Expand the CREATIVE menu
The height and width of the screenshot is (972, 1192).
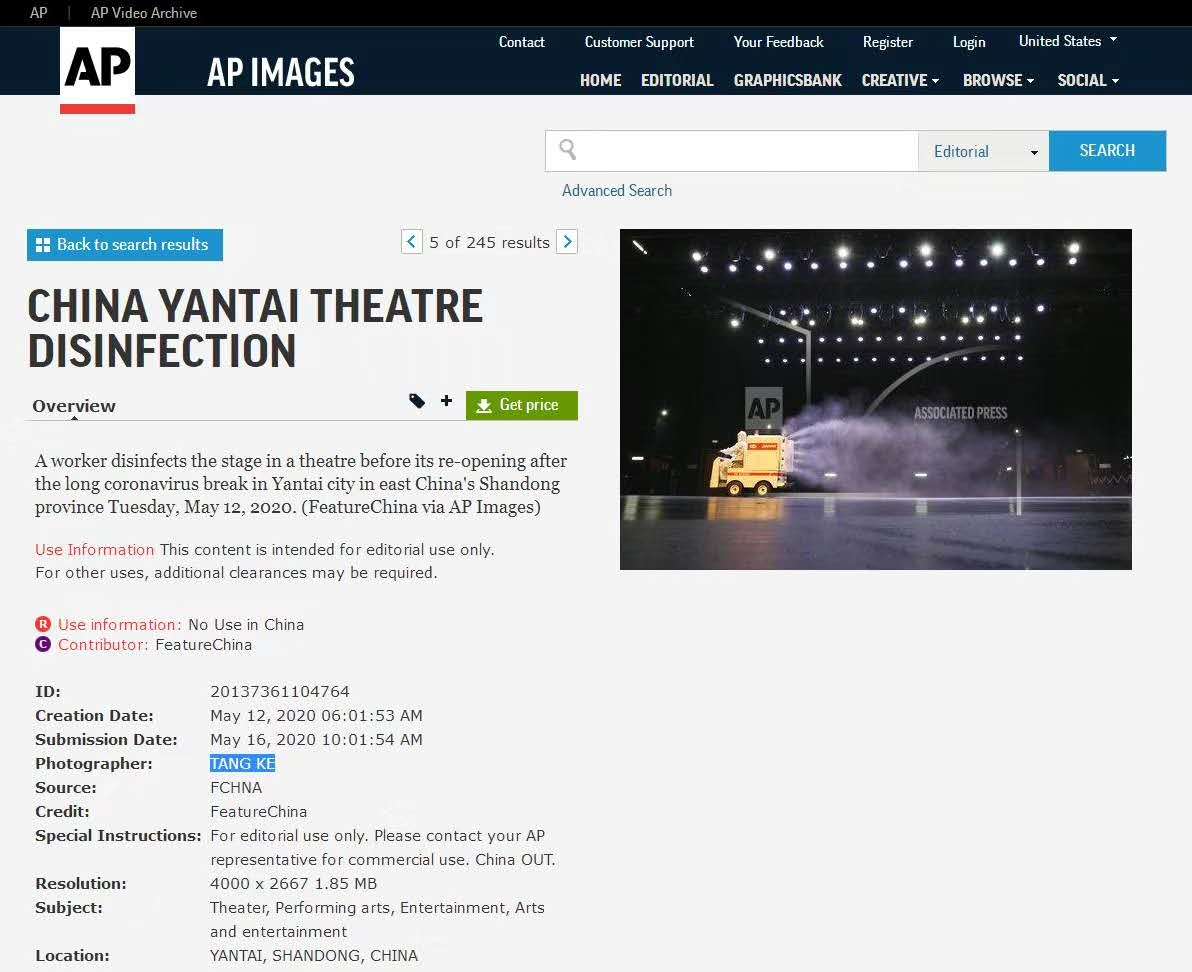pos(900,80)
